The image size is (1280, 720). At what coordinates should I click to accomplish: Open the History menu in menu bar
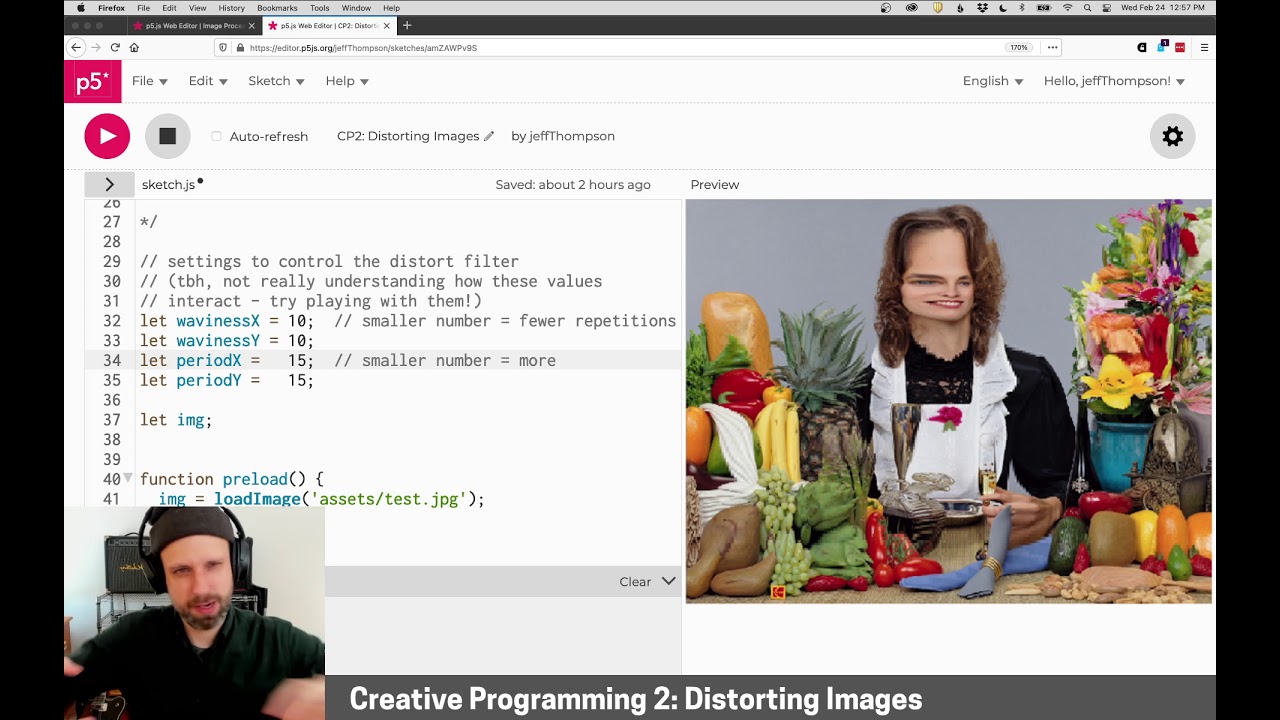[231, 8]
